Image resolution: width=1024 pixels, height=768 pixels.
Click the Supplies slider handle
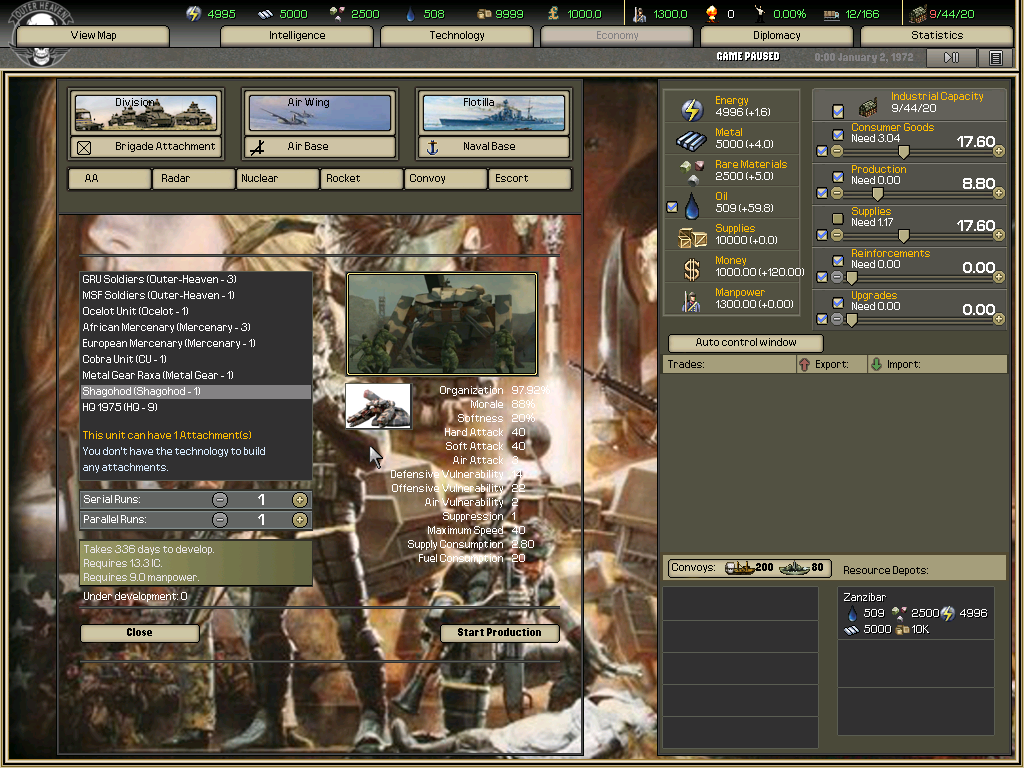click(x=904, y=236)
